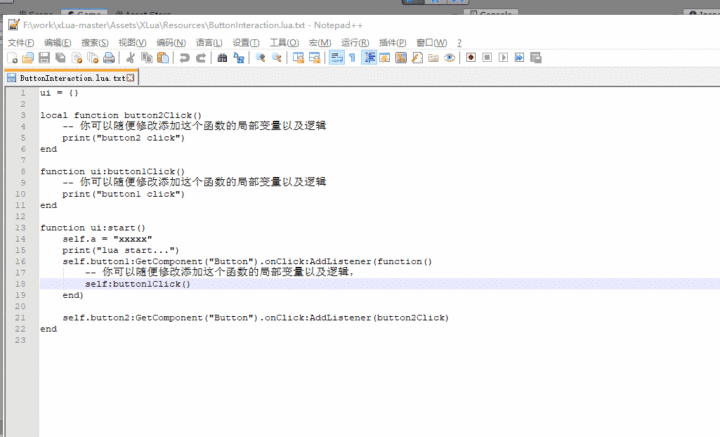The width and height of the screenshot is (720, 437).
Task: Click line number 23 in margin
Action: tap(20, 340)
